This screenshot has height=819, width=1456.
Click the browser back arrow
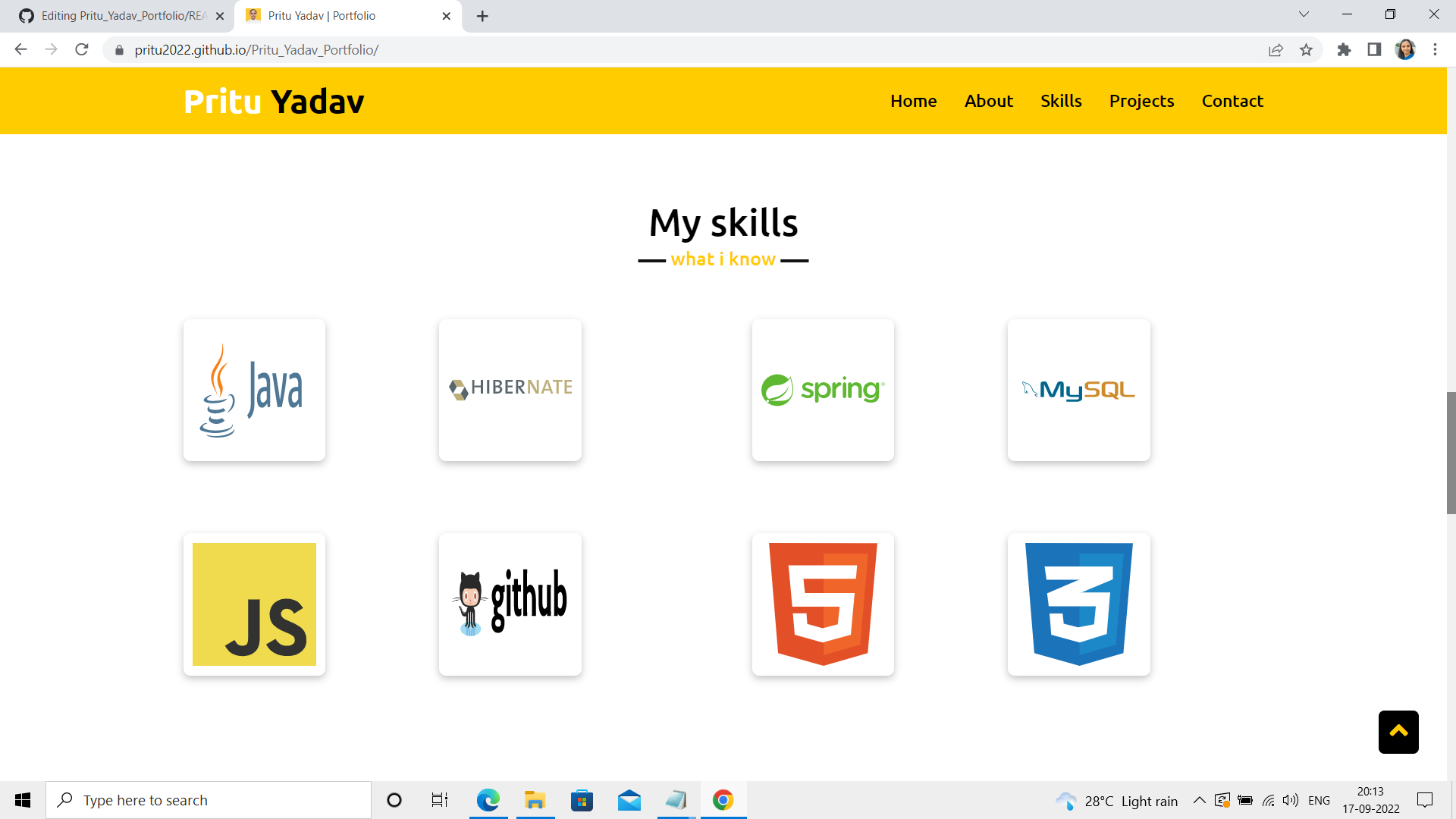[20, 49]
